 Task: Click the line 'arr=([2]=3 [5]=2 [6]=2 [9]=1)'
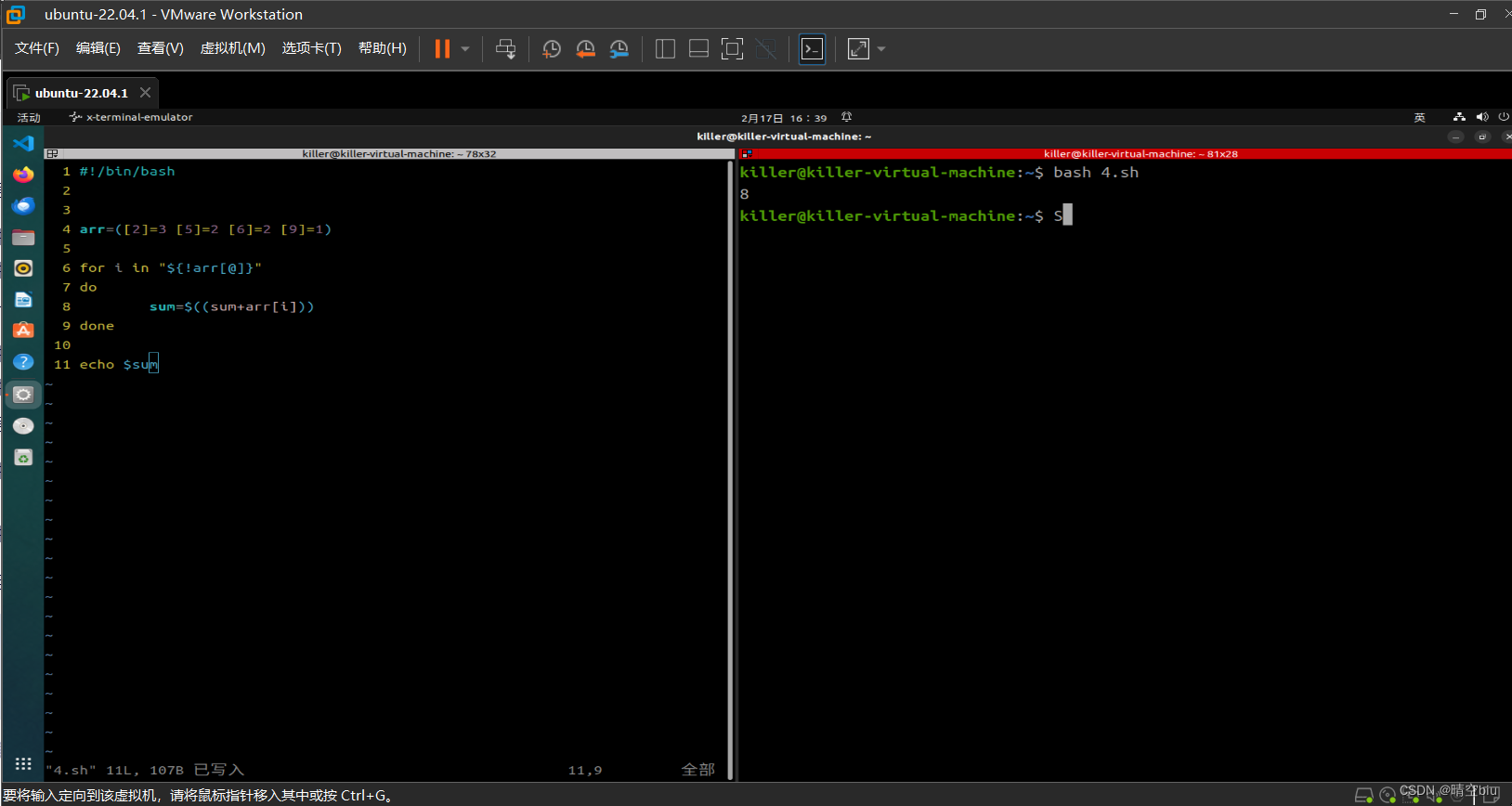click(205, 229)
